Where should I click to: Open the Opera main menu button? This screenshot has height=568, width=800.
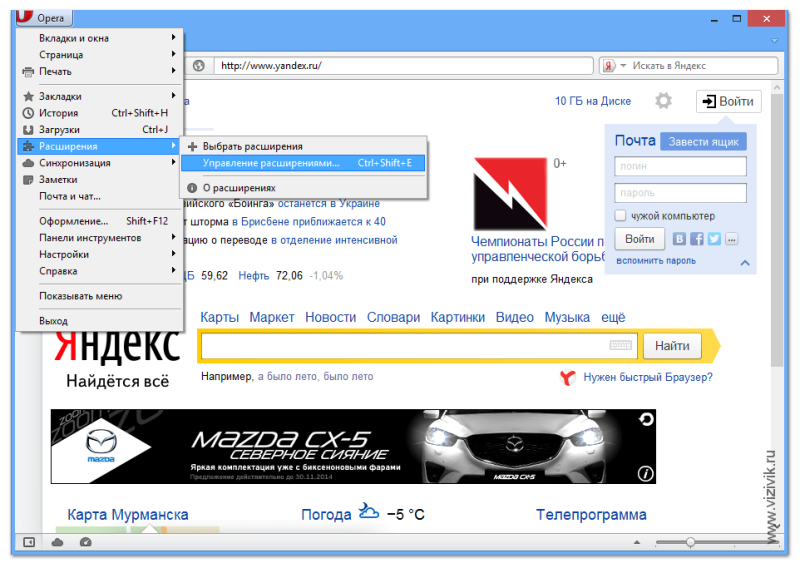click(x=44, y=18)
